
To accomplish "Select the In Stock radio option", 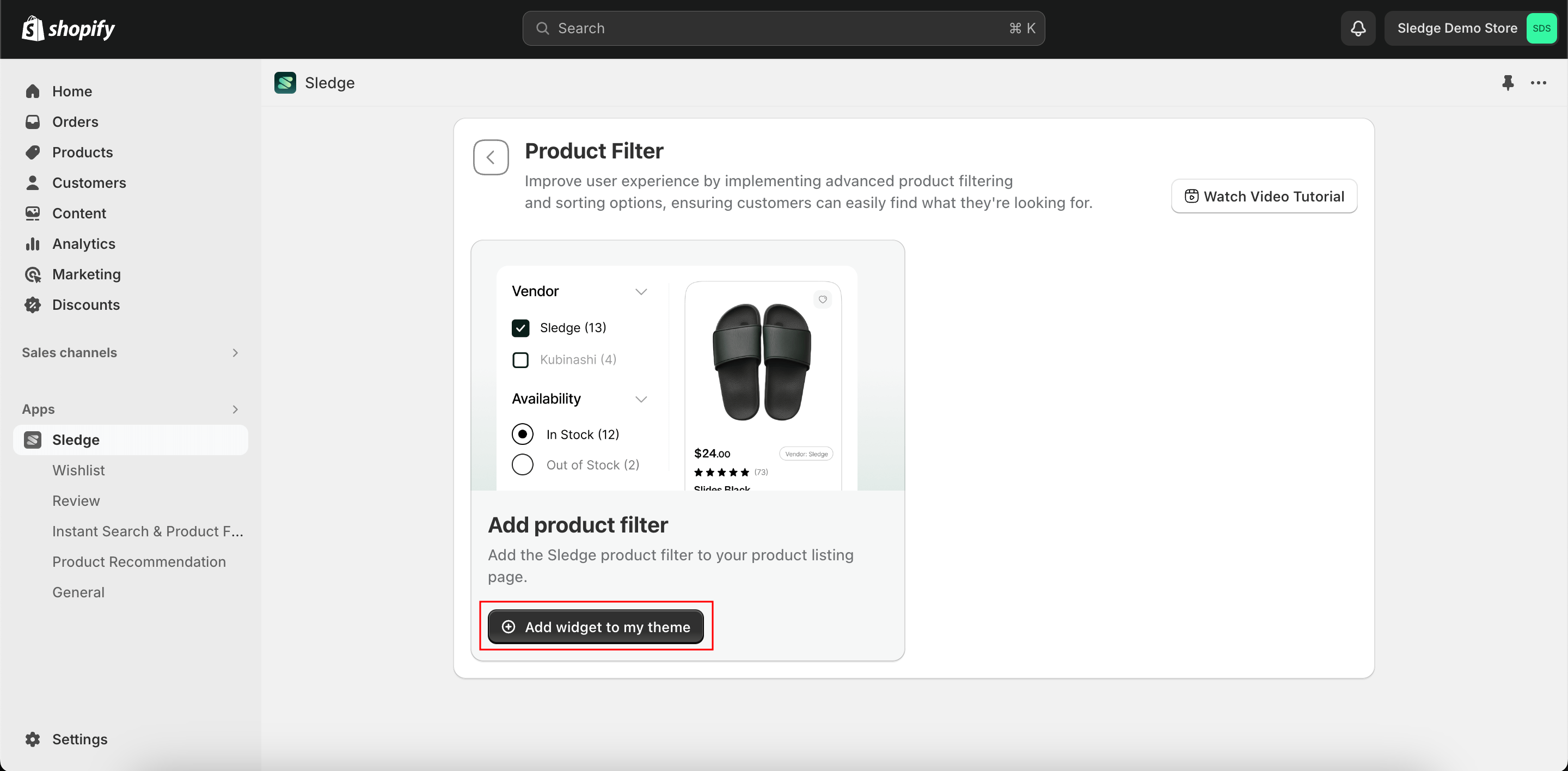I will (x=522, y=434).
